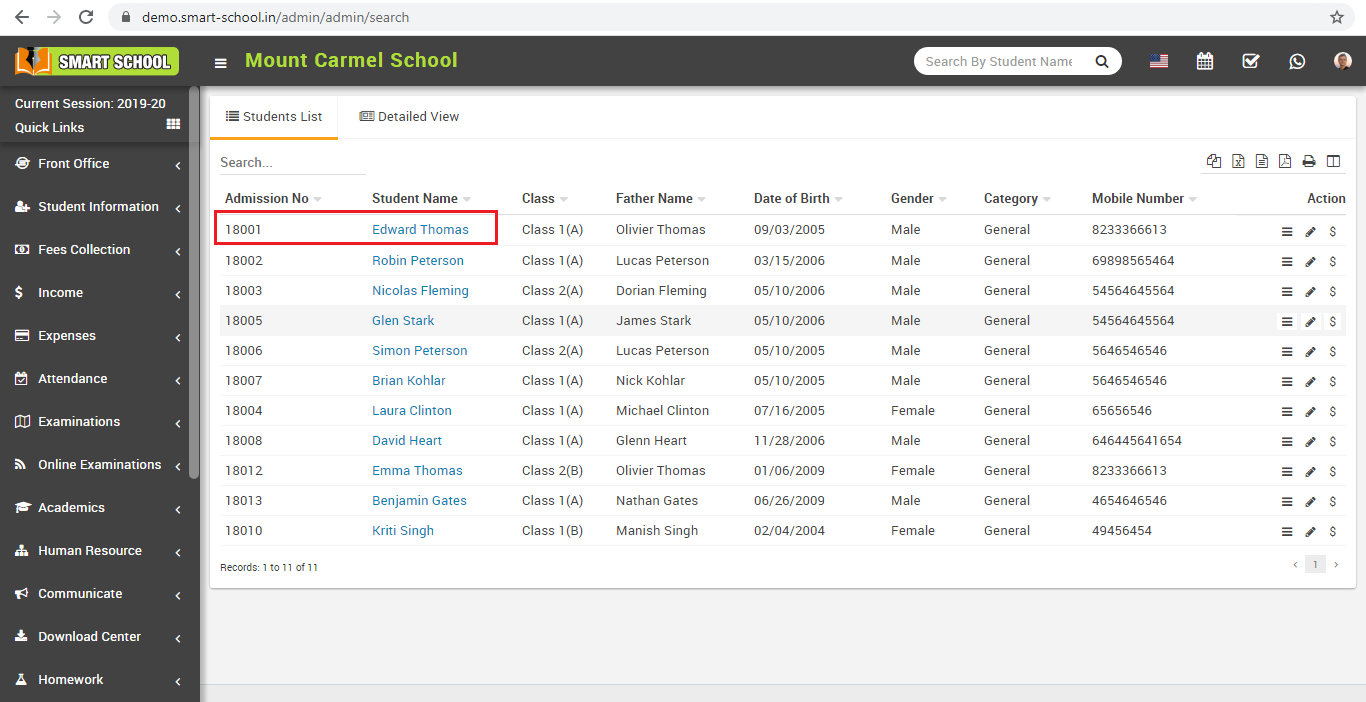Click the edit pencil for Edward Thomas
Screen dimensions: 1366x702
pos(1311,232)
